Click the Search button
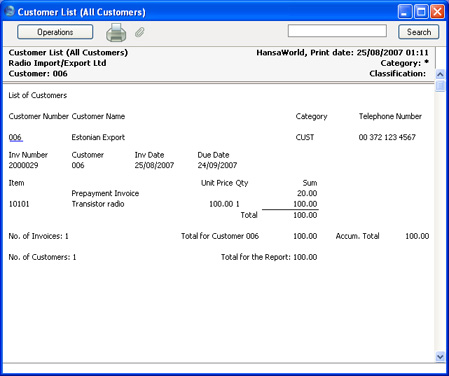449x376 pixels. pos(419,32)
